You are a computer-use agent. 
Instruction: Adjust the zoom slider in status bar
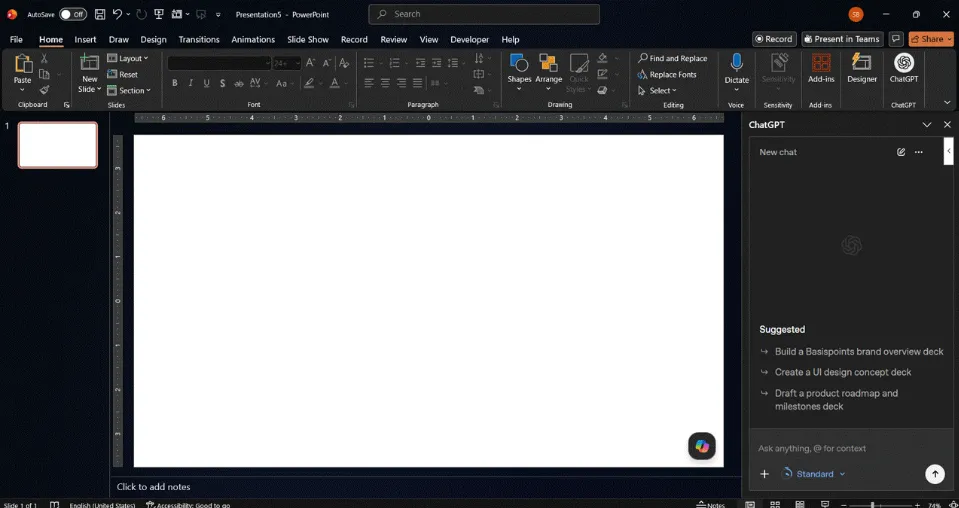pos(879,505)
